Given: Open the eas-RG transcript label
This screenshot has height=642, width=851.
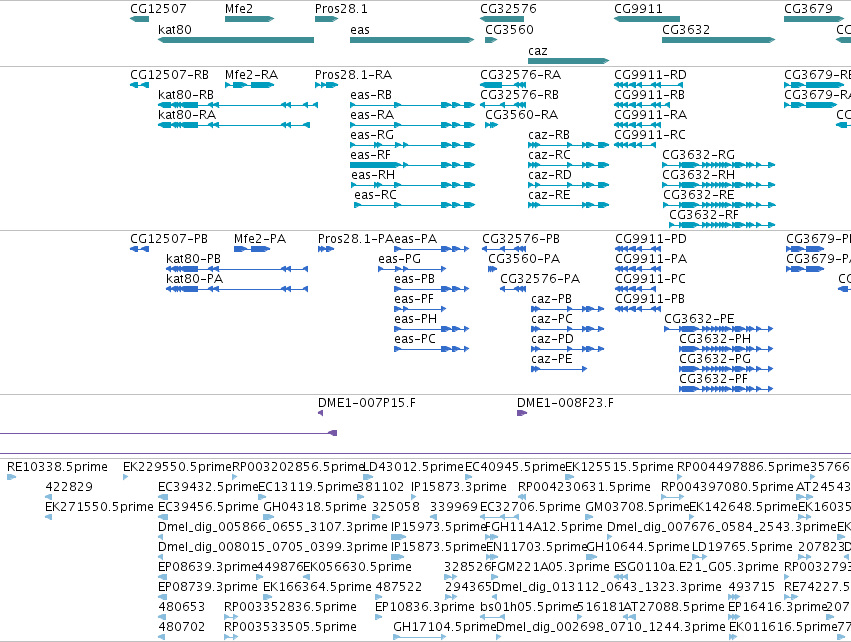Looking at the screenshot, I should (372, 135).
